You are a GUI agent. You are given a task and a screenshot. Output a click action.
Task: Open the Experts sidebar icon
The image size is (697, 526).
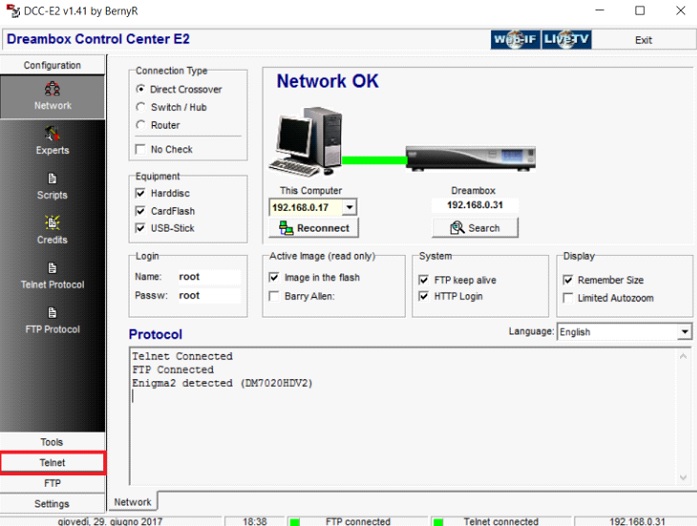tap(52, 140)
